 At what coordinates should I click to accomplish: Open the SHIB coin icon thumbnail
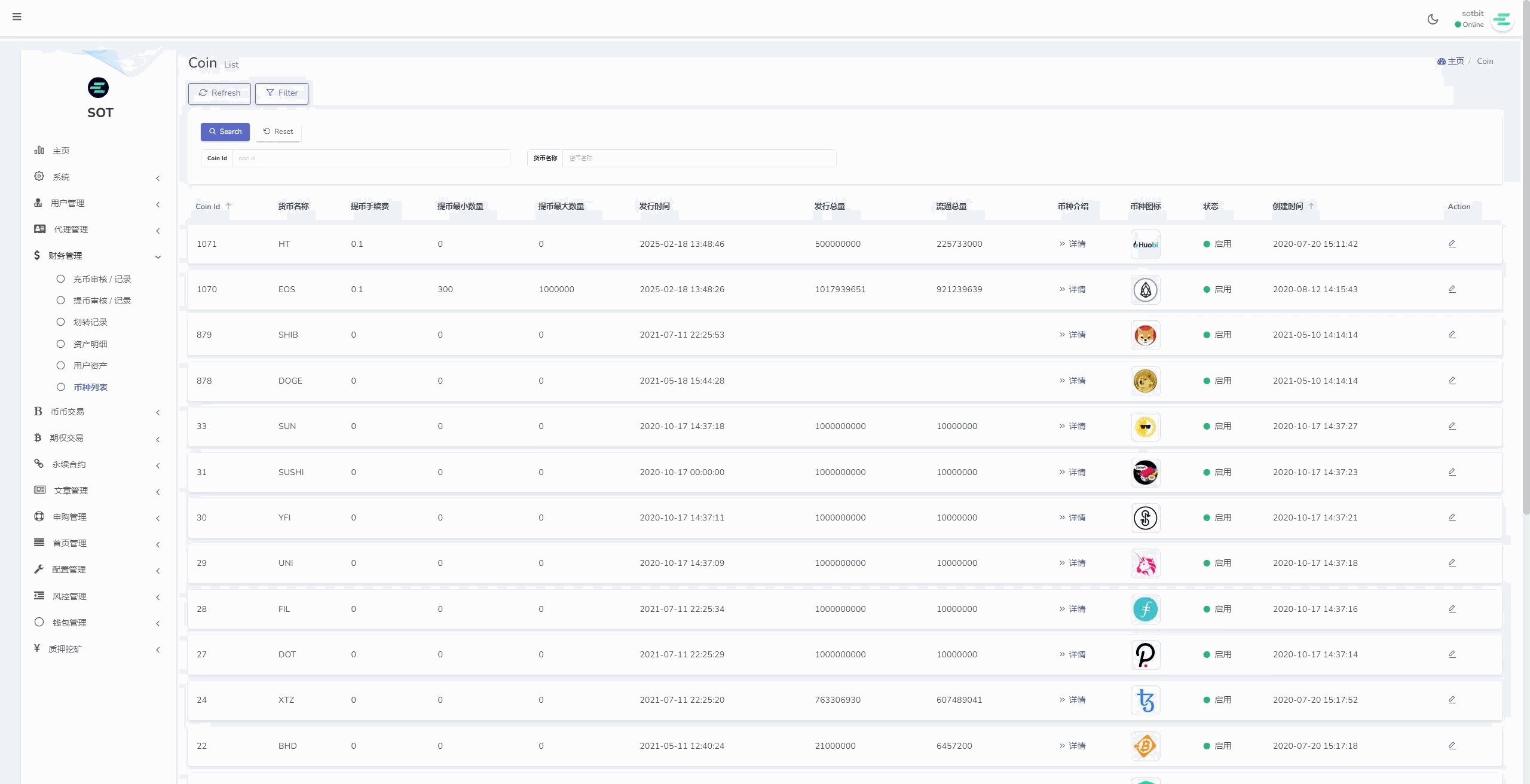tap(1145, 335)
